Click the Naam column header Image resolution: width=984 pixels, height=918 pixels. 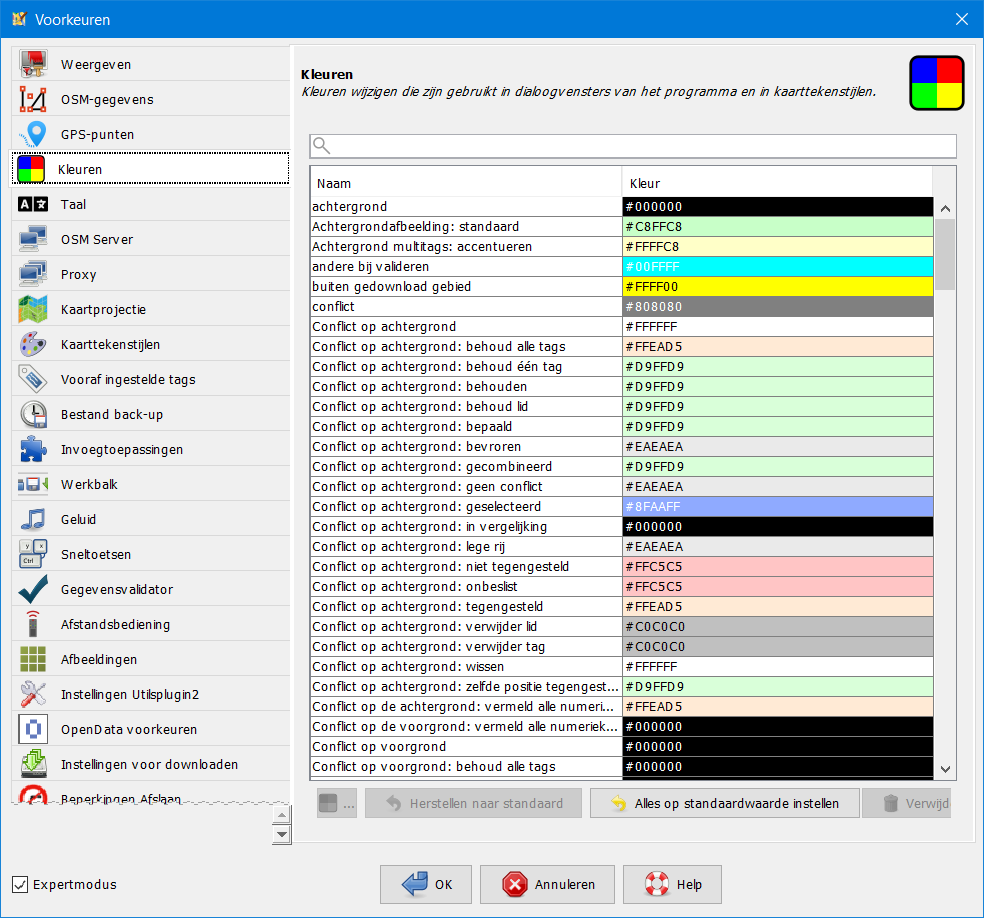pos(466,183)
